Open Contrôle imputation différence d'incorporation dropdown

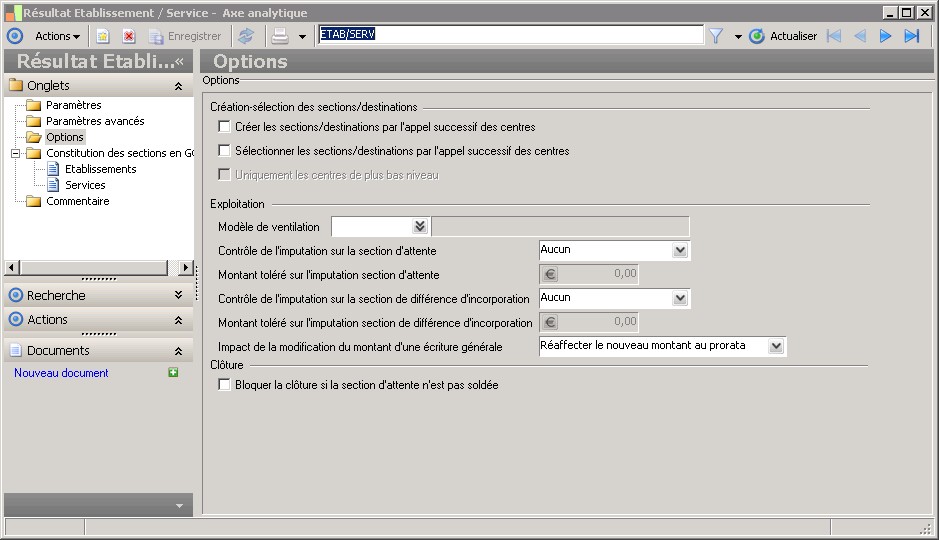pyautogui.click(x=680, y=298)
